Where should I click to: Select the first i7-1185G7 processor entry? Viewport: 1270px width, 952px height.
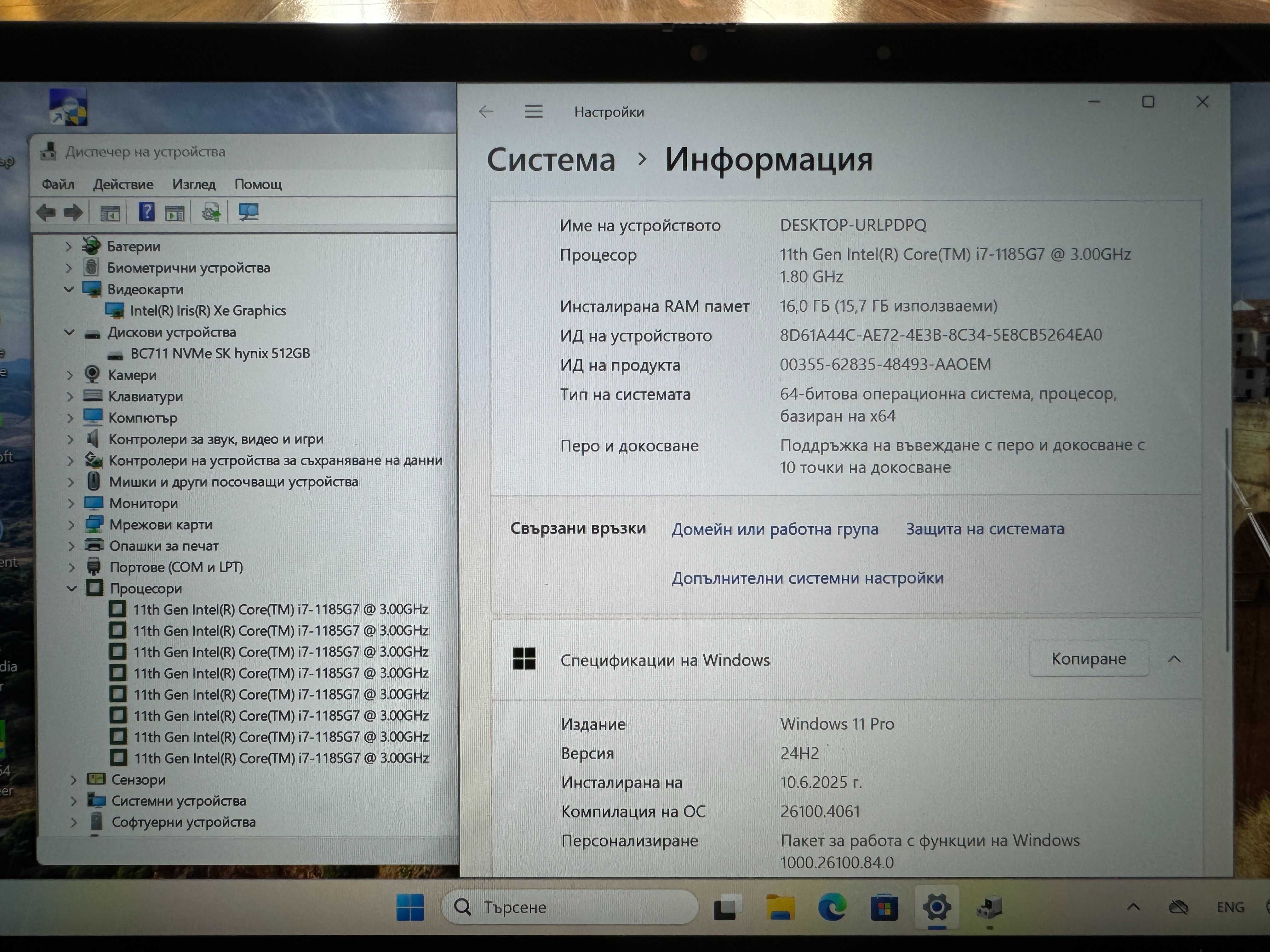281,609
